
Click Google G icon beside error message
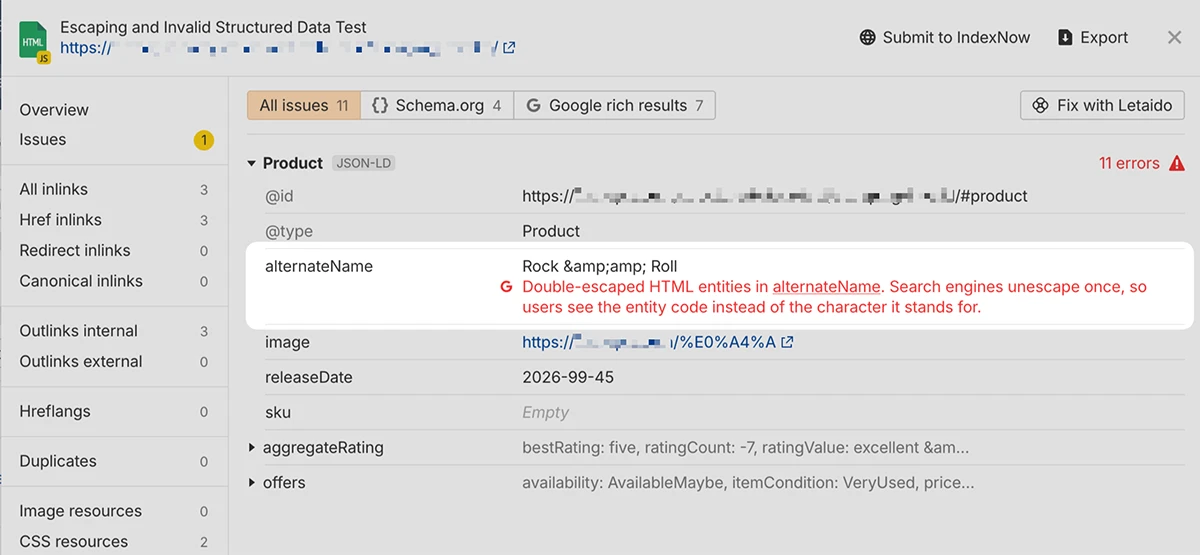tap(507, 287)
